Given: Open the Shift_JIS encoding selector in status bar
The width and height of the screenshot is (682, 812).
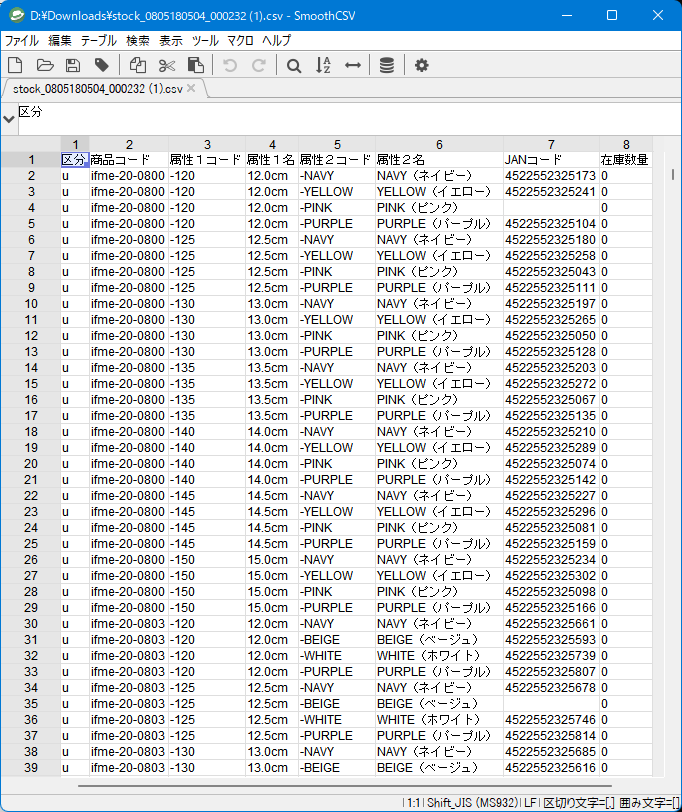Looking at the screenshot, I should pyautogui.click(x=466, y=802).
